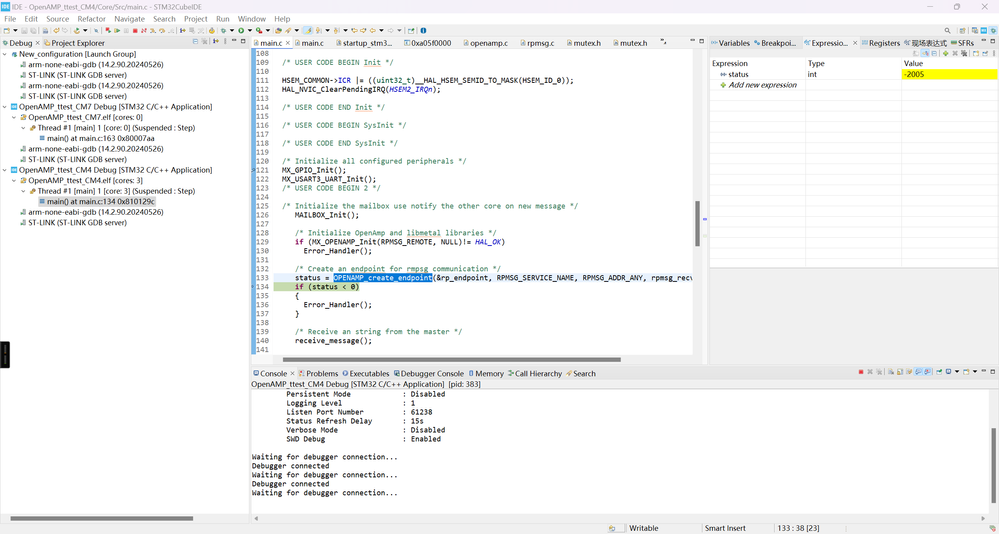Click the Add new expression plus icon
The image size is (999, 534).
pos(723,85)
